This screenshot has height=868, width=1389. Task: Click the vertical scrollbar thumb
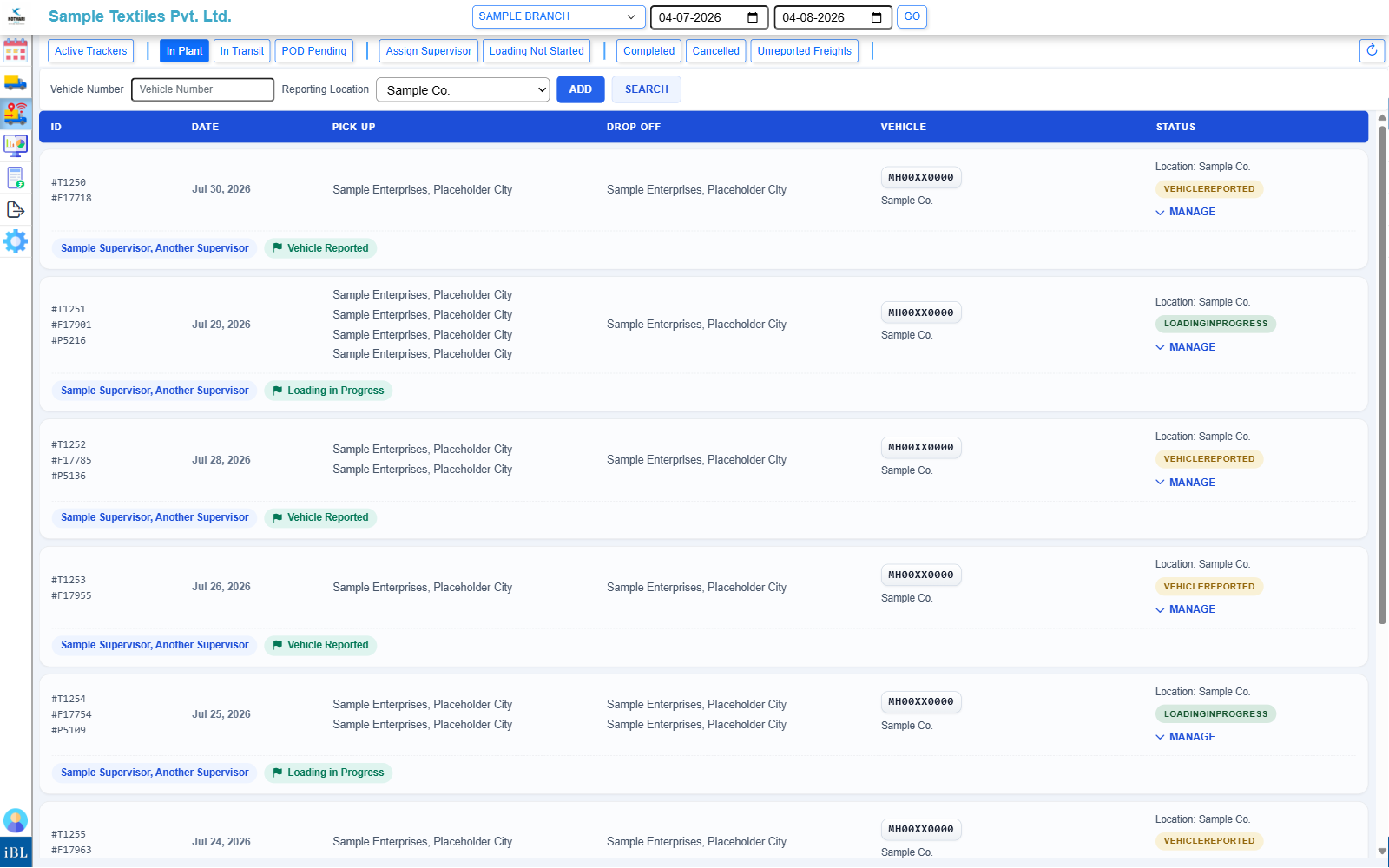1382,375
